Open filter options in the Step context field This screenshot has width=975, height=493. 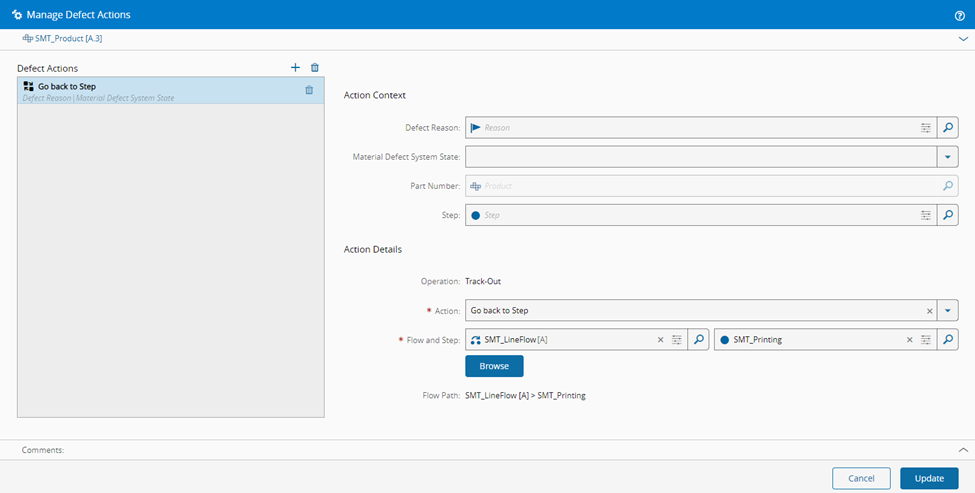point(926,215)
